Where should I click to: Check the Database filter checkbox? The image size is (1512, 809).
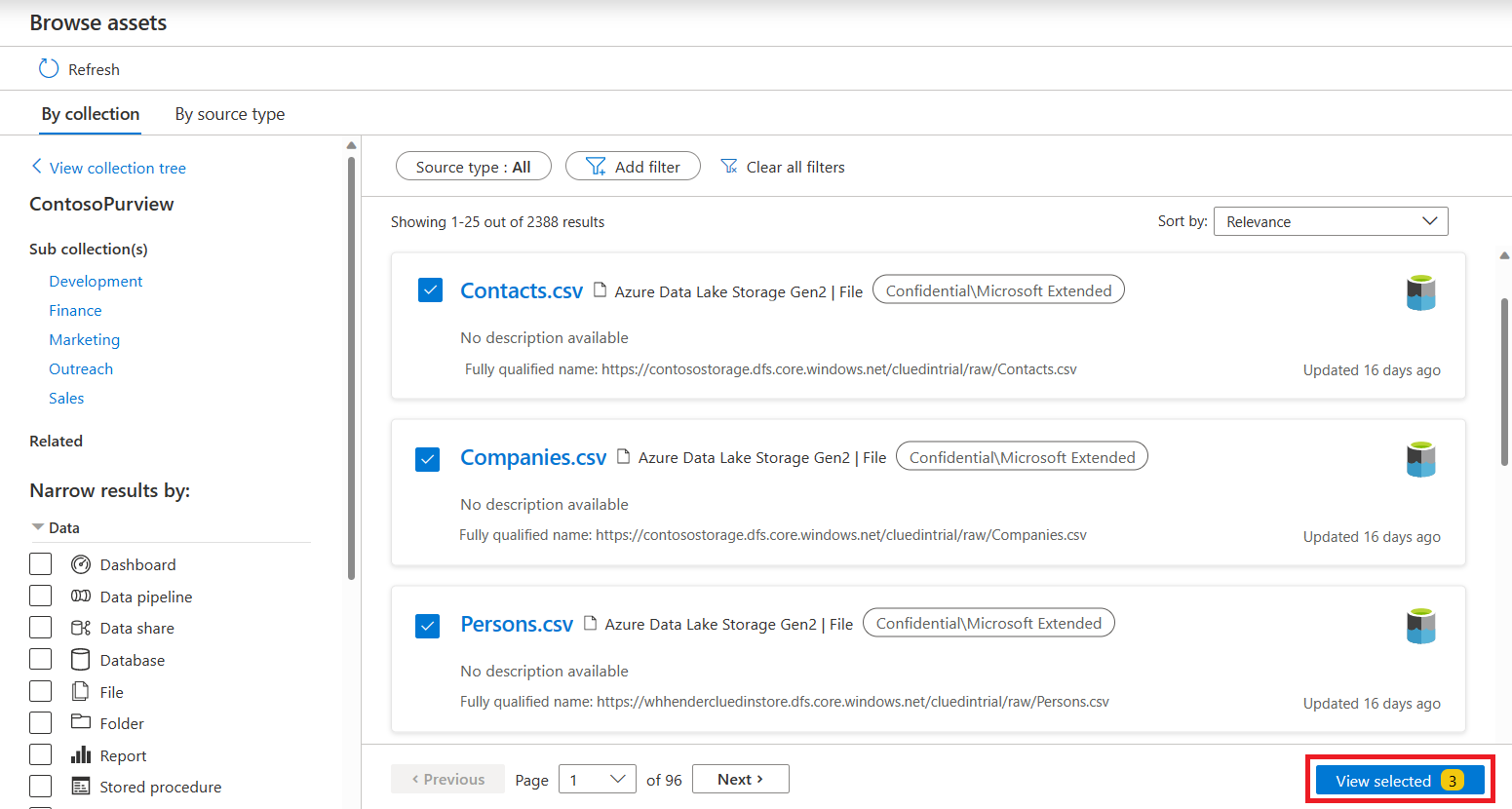coord(41,660)
